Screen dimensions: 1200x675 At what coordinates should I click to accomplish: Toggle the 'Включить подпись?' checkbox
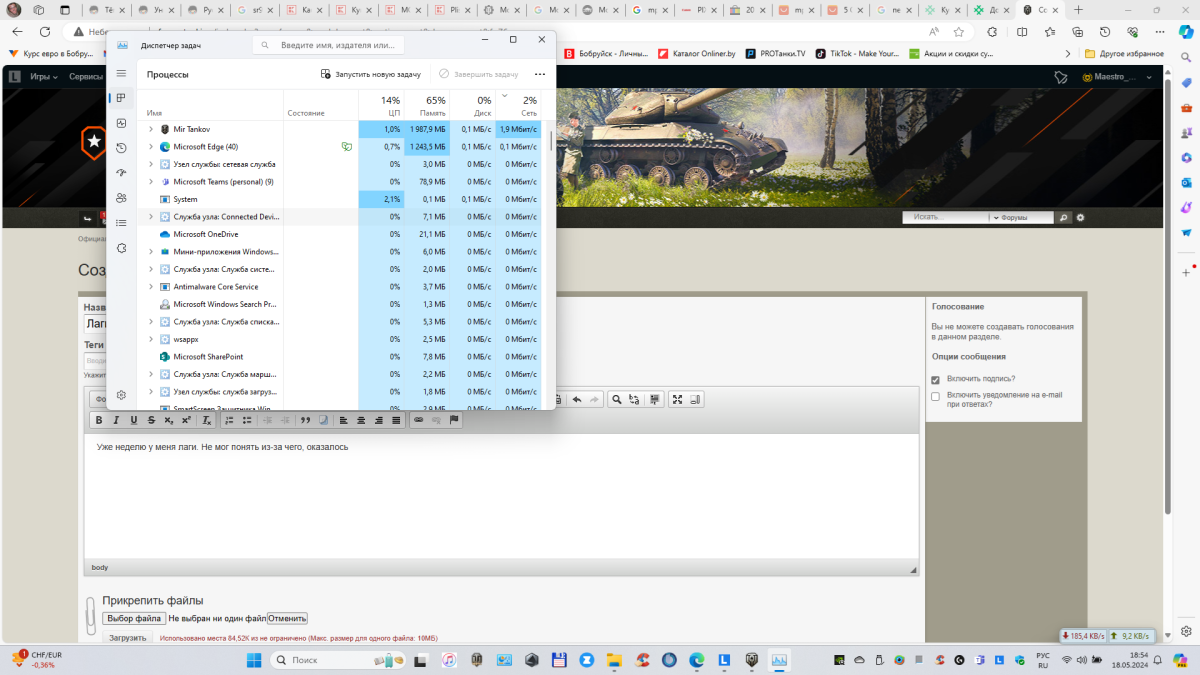(x=935, y=380)
